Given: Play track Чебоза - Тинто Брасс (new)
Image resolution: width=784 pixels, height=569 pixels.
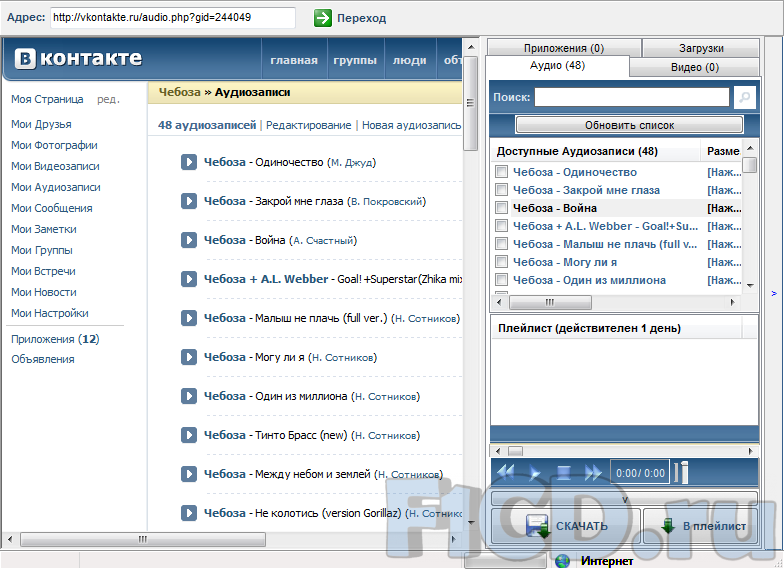Looking at the screenshot, I should (188, 435).
